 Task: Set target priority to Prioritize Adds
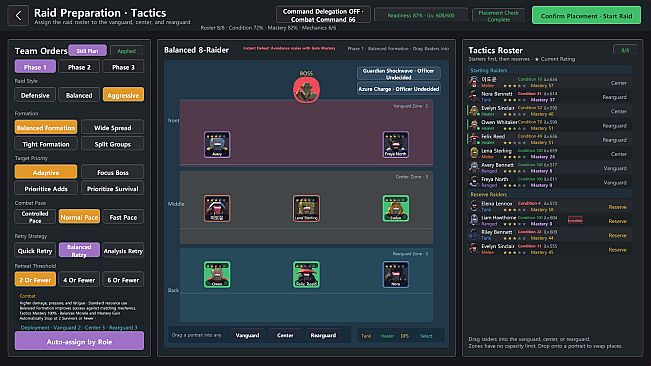pos(46,188)
